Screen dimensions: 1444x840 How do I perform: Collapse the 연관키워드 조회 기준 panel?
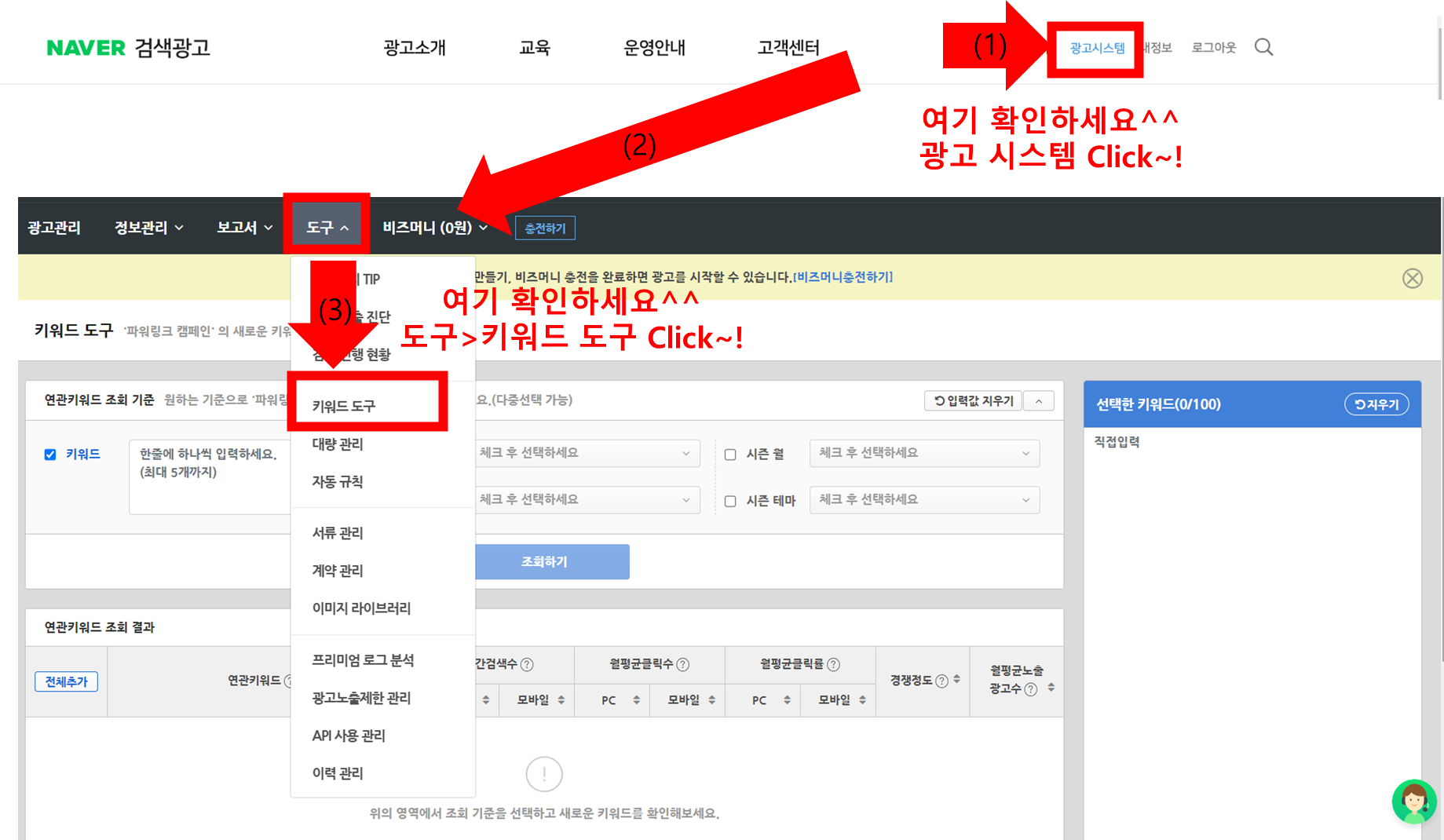tap(1039, 401)
